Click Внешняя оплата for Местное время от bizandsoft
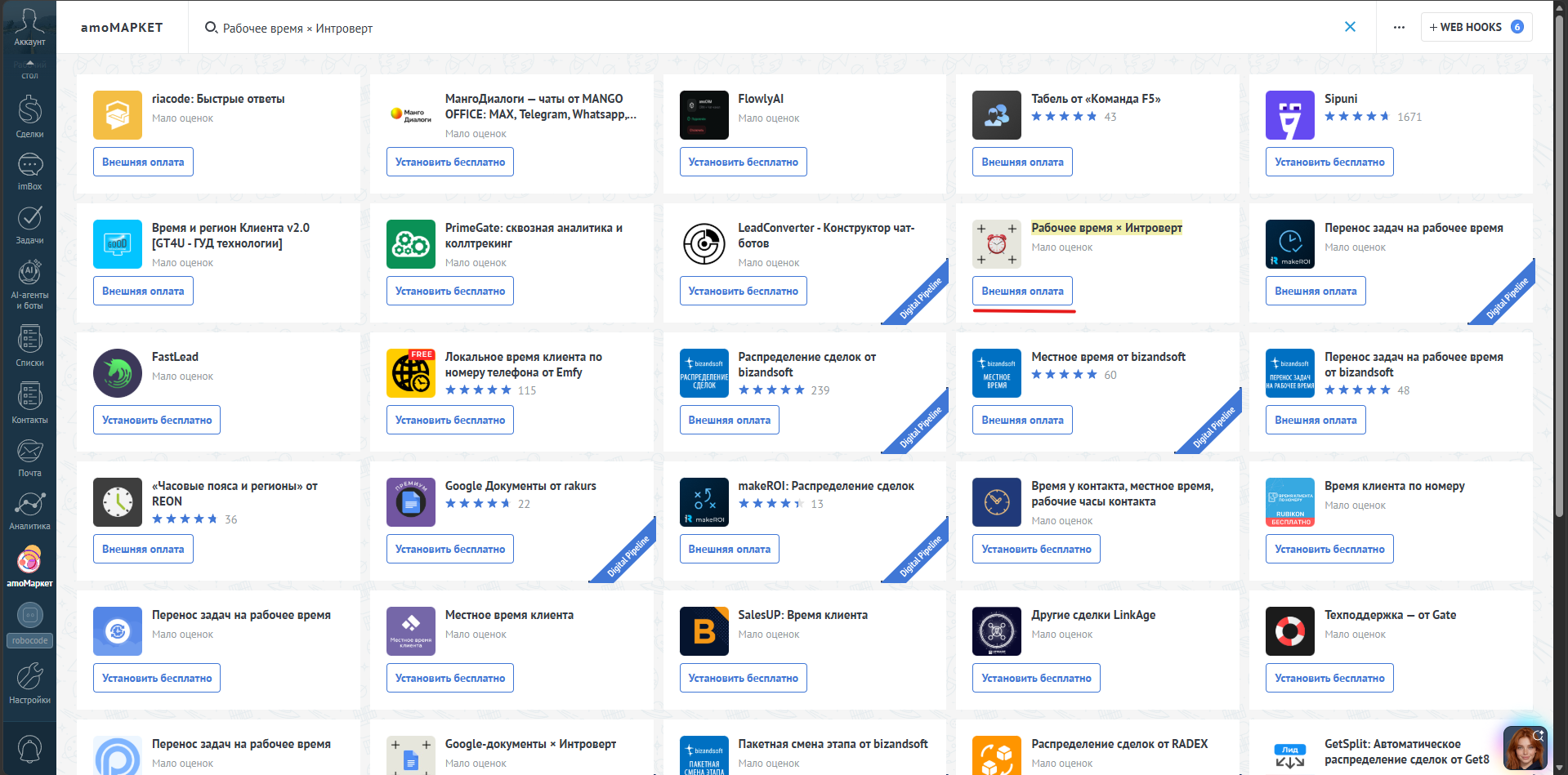This screenshot has height=775, width=1568. 1022,420
